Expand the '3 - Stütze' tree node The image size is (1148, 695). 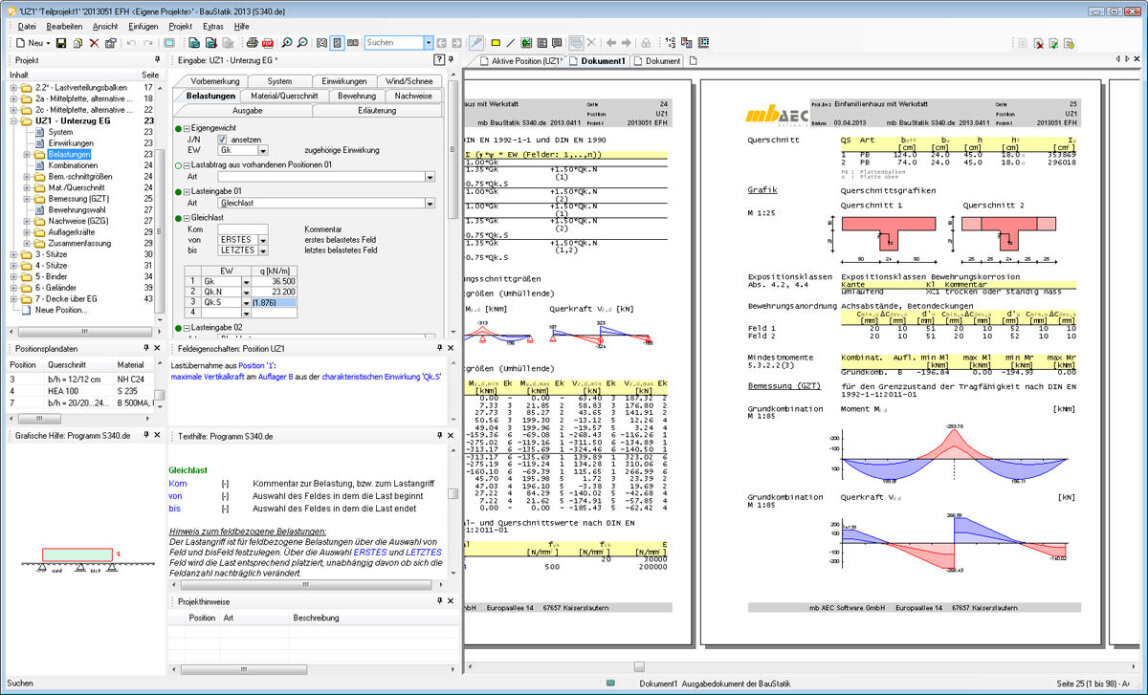tap(14, 255)
